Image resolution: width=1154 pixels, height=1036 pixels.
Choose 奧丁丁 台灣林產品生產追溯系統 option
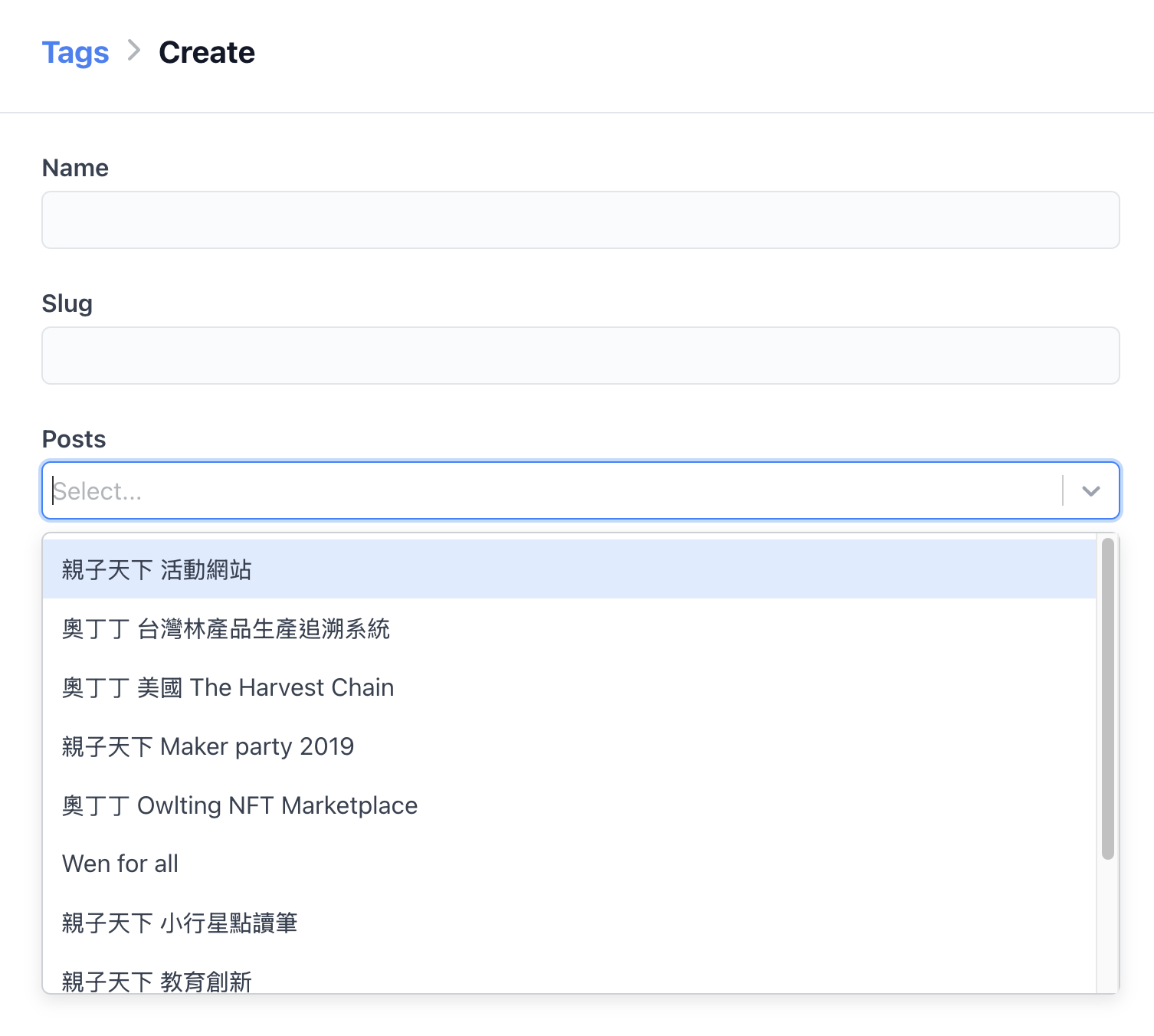[x=569, y=628]
